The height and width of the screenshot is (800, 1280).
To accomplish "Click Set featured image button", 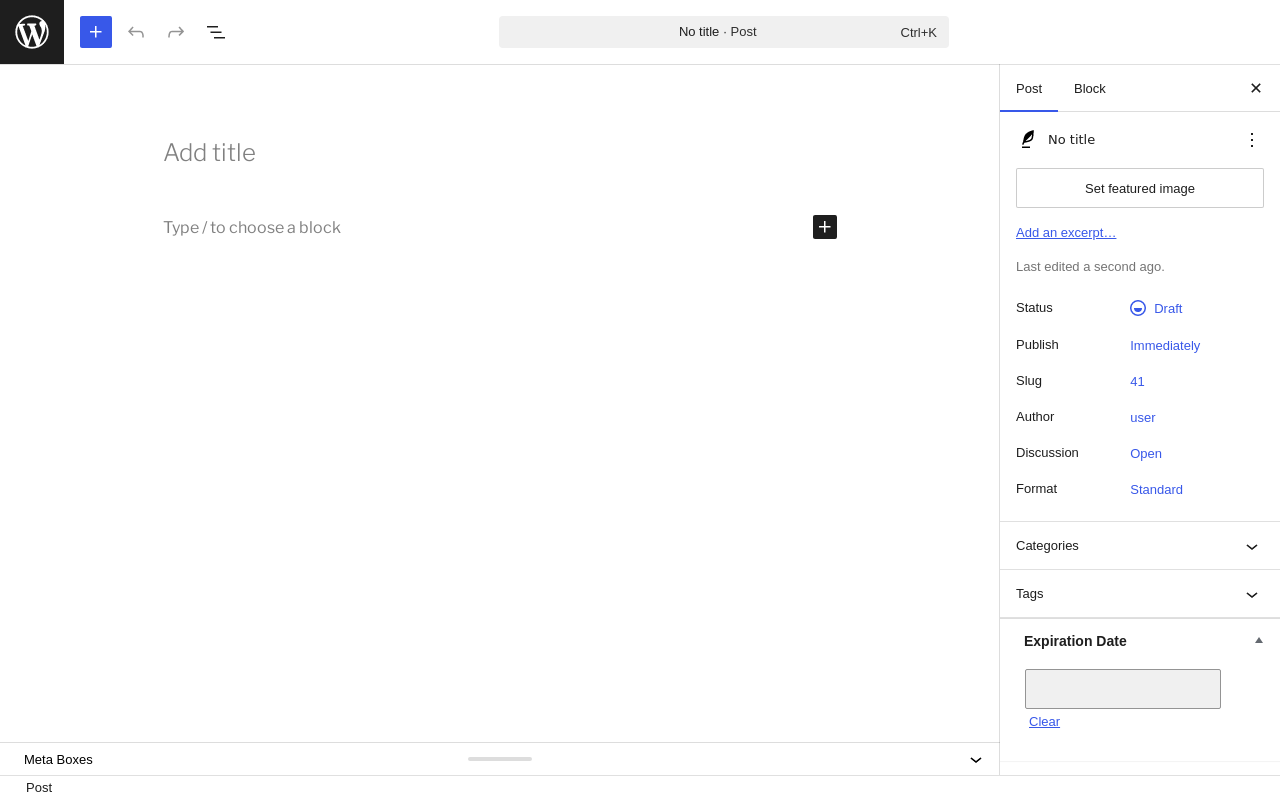I will (1140, 188).
